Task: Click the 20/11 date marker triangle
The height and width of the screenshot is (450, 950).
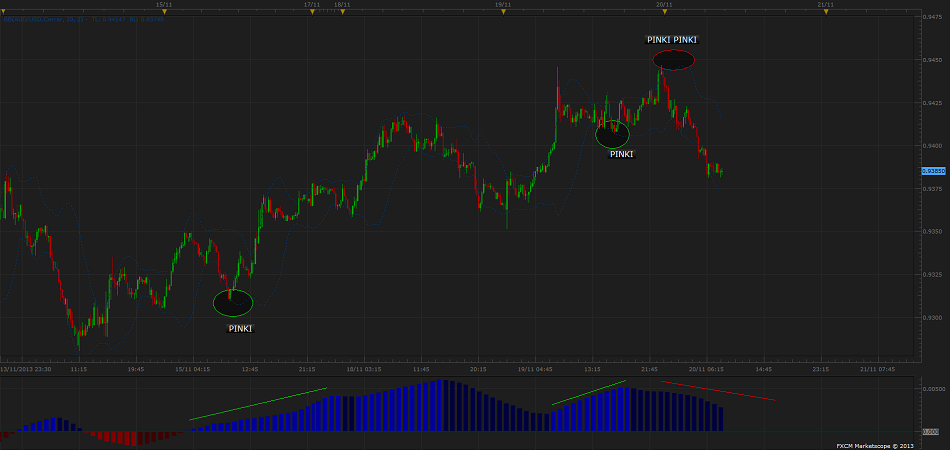Action: point(664,11)
